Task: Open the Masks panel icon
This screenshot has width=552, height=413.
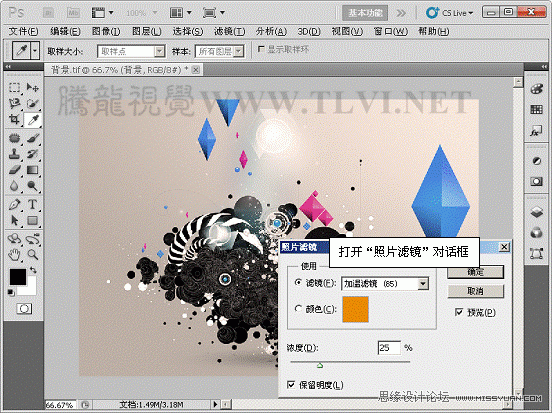Action: [x=536, y=182]
